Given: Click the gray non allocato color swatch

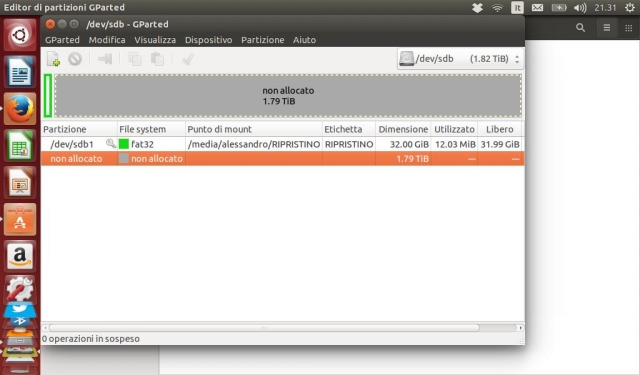Looking at the screenshot, I should (x=124, y=158).
